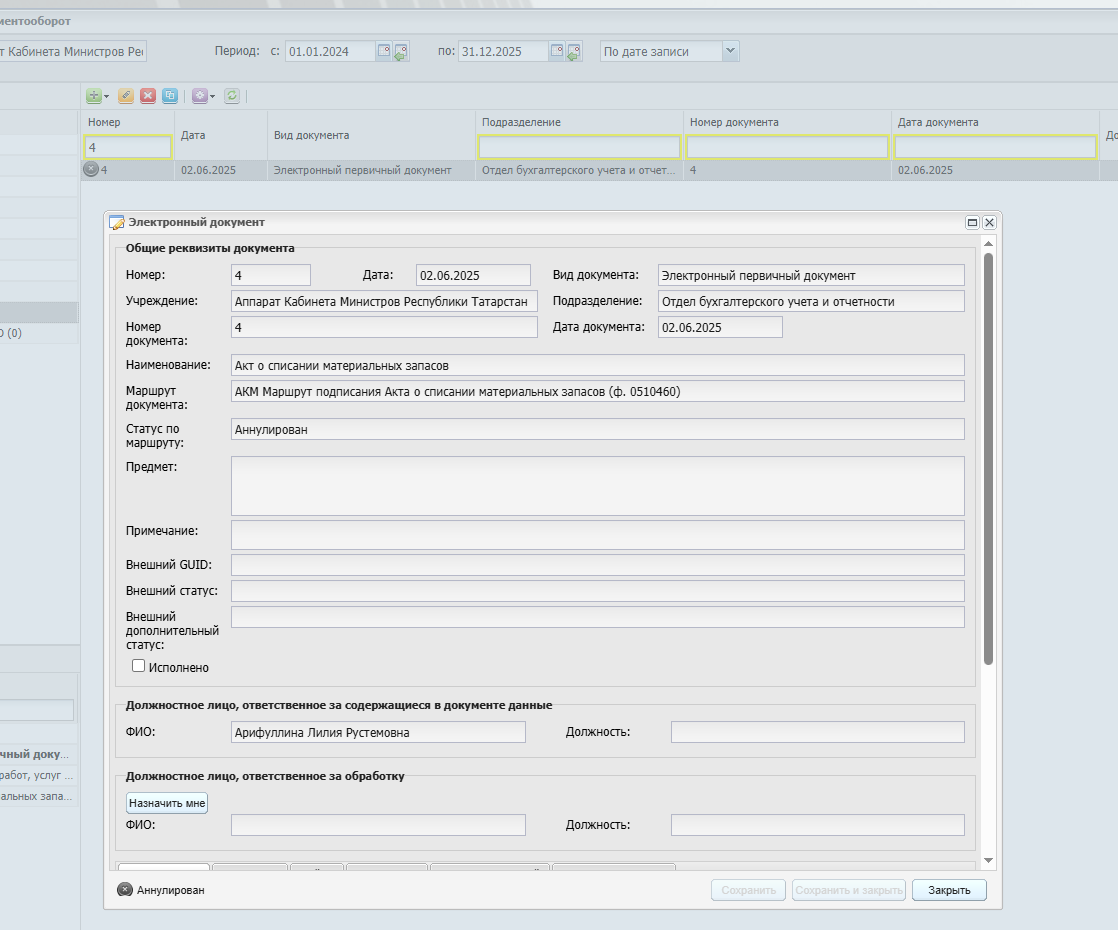Open calendar picker for period end date
This screenshot has height=930, width=1118.
click(x=557, y=51)
